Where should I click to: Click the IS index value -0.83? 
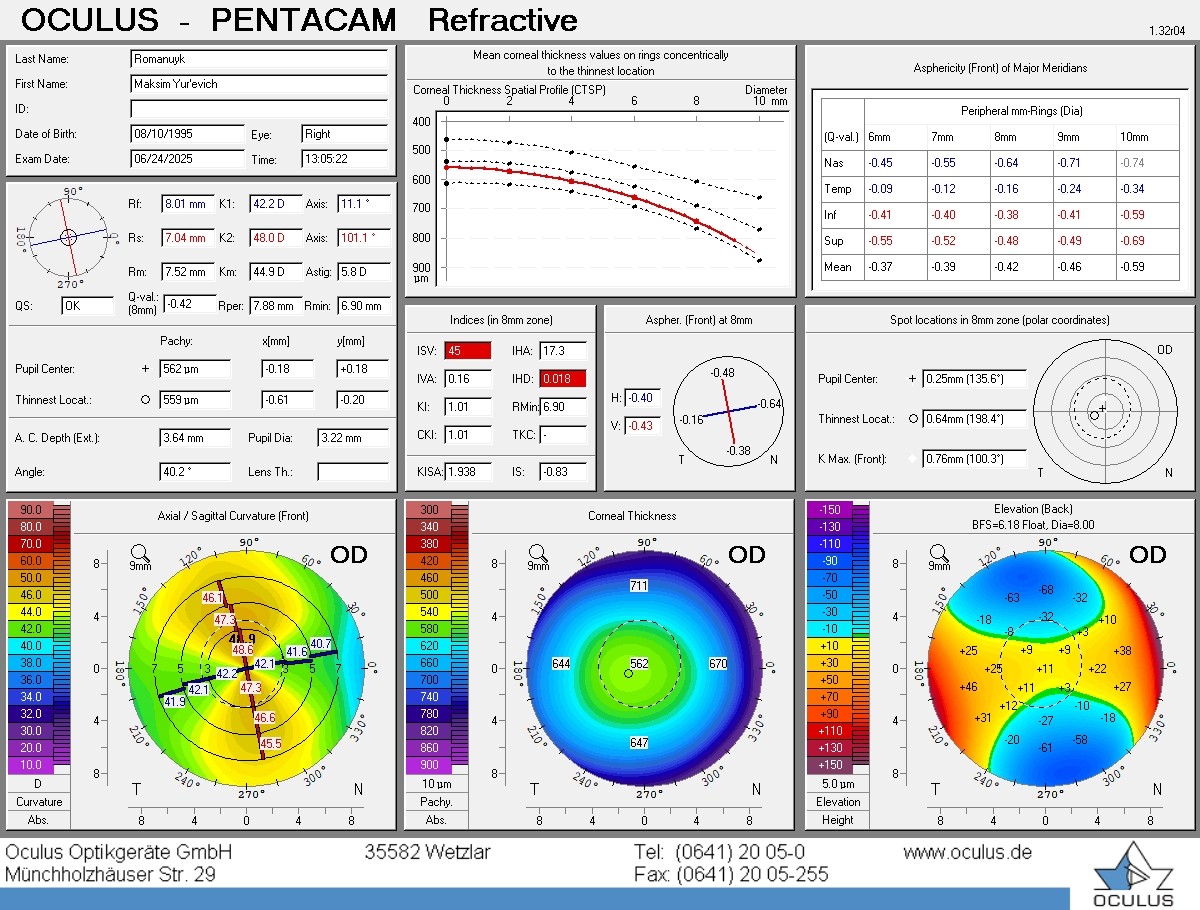(563, 472)
